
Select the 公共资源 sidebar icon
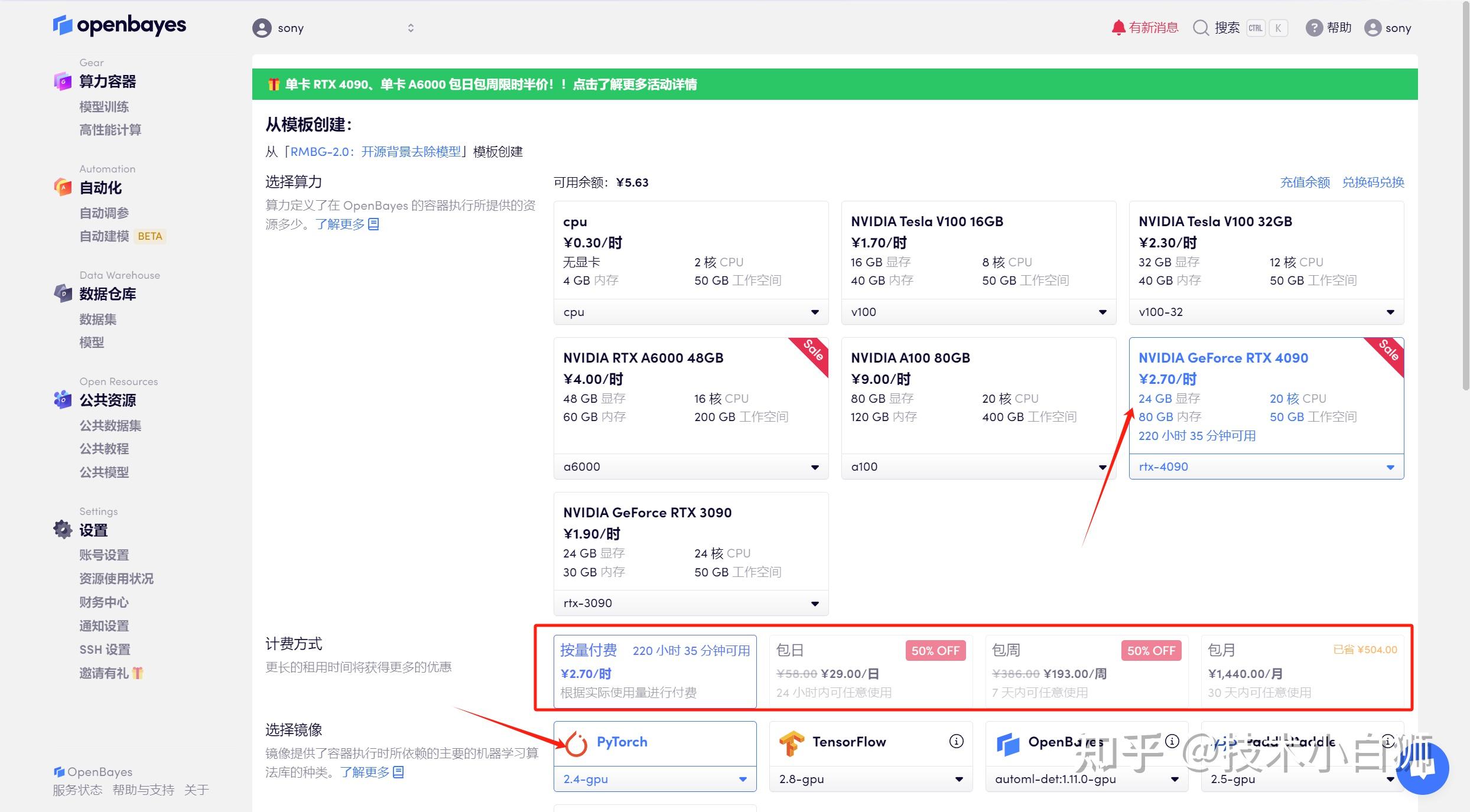63,400
